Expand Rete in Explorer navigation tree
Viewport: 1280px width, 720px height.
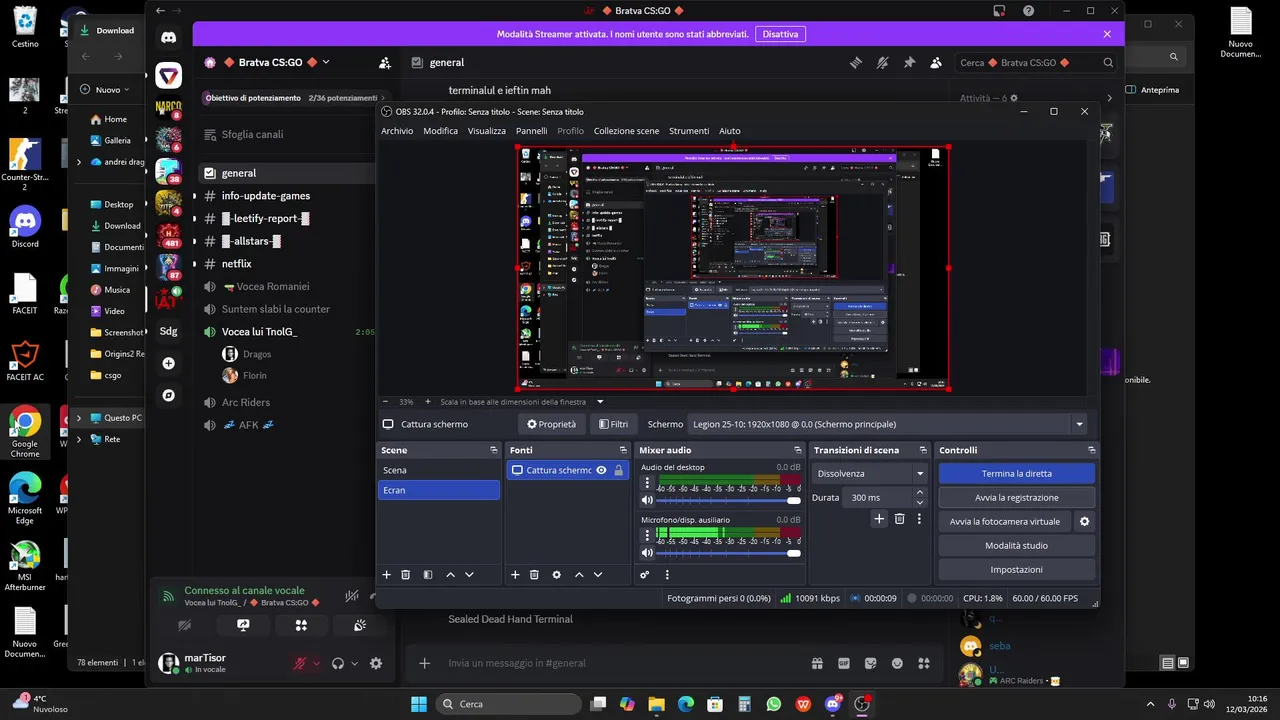[x=79, y=439]
